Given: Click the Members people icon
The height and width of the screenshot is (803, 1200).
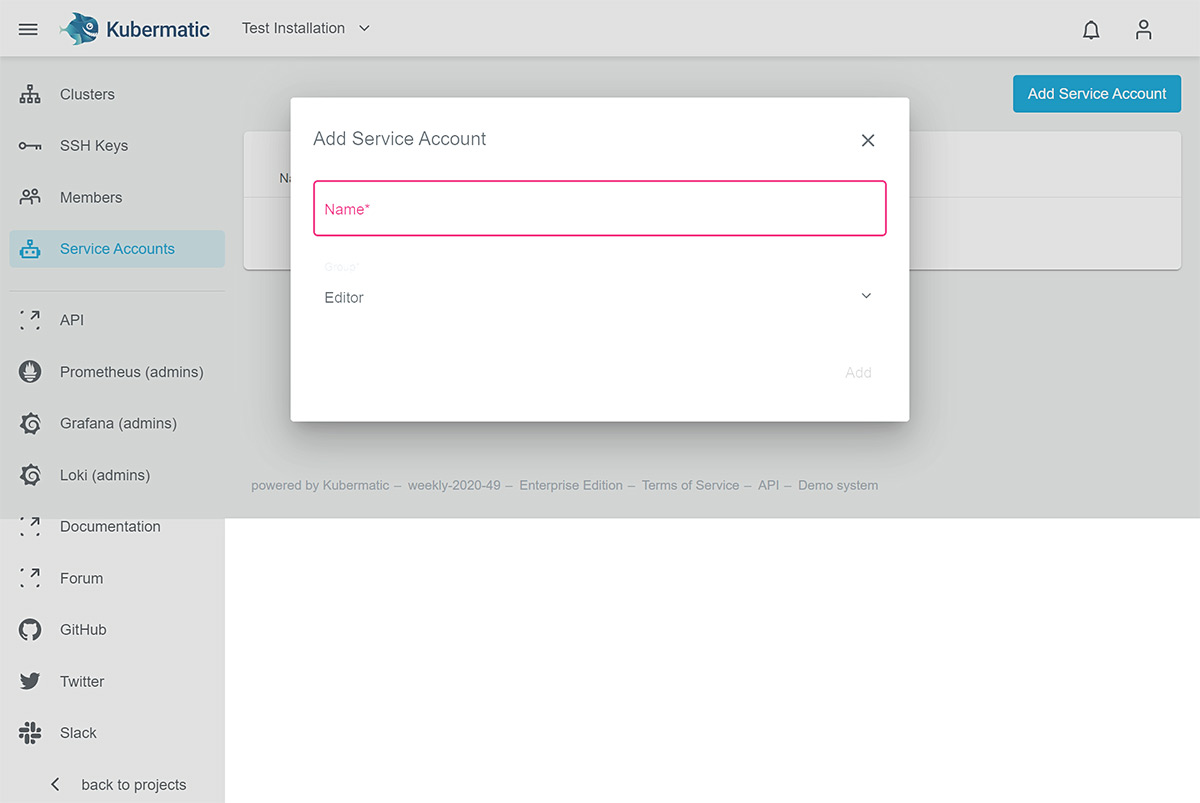Looking at the screenshot, I should point(29,197).
